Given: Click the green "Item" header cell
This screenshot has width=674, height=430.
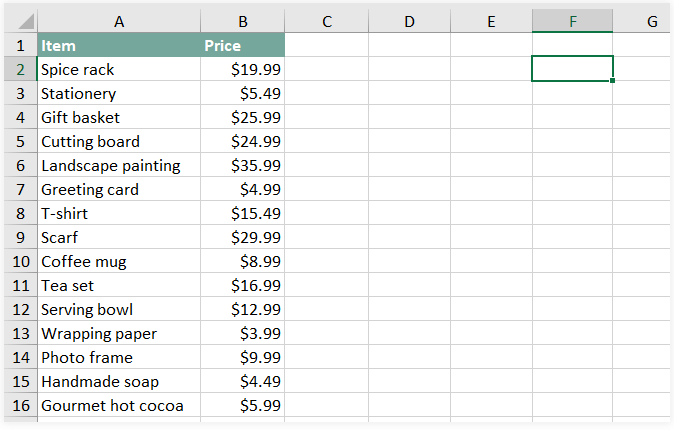Looking at the screenshot, I should coord(119,45).
